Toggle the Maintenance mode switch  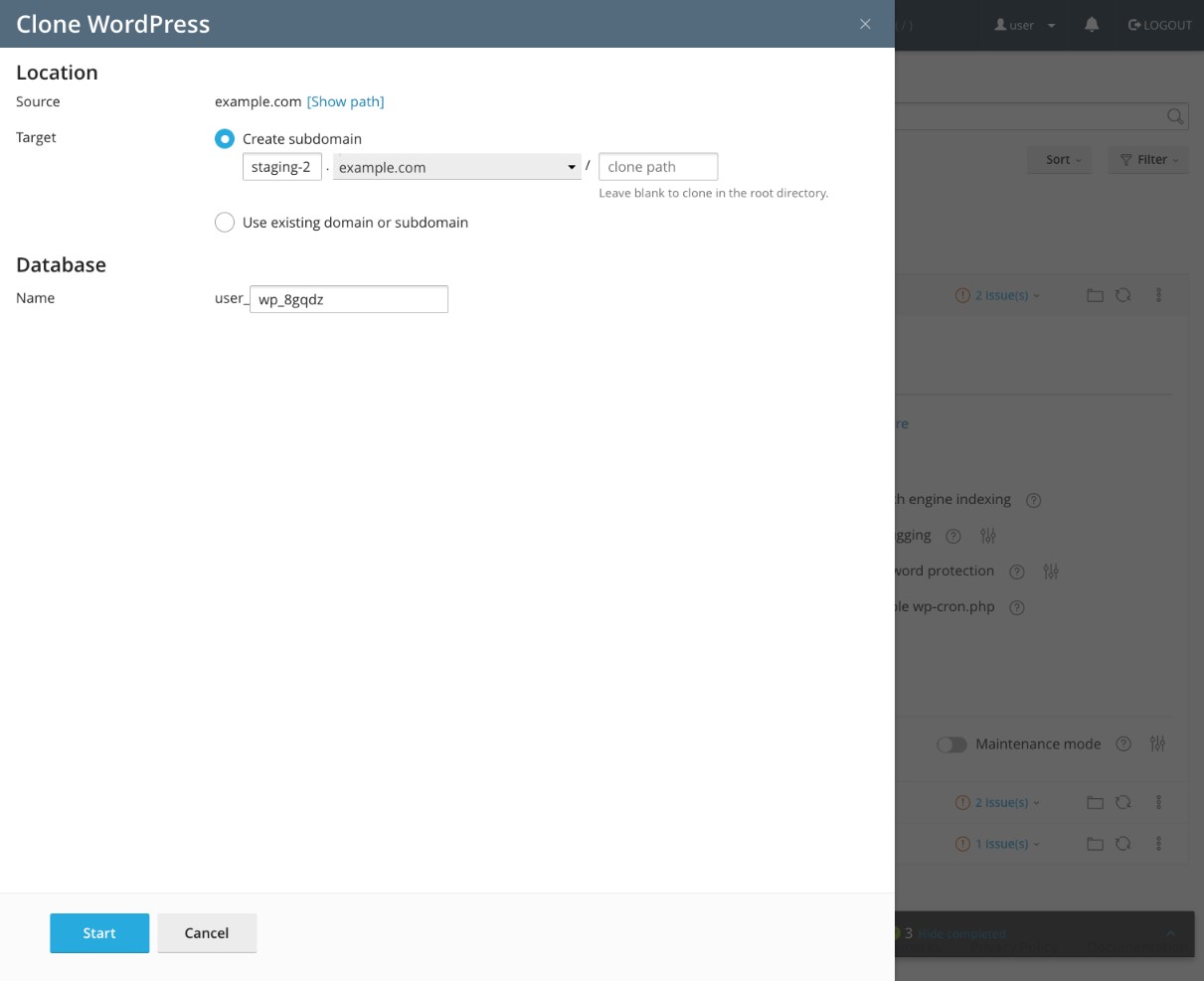[951, 744]
